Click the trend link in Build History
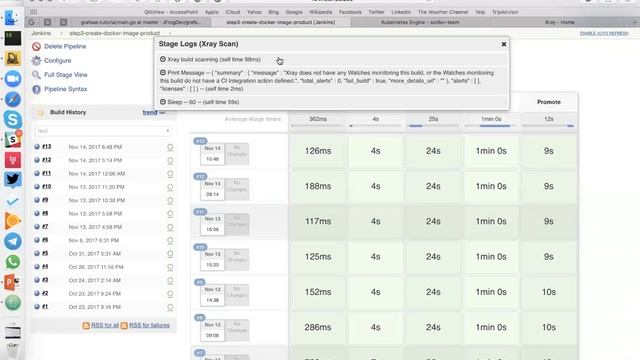This screenshot has width=640, height=360. coord(150,112)
